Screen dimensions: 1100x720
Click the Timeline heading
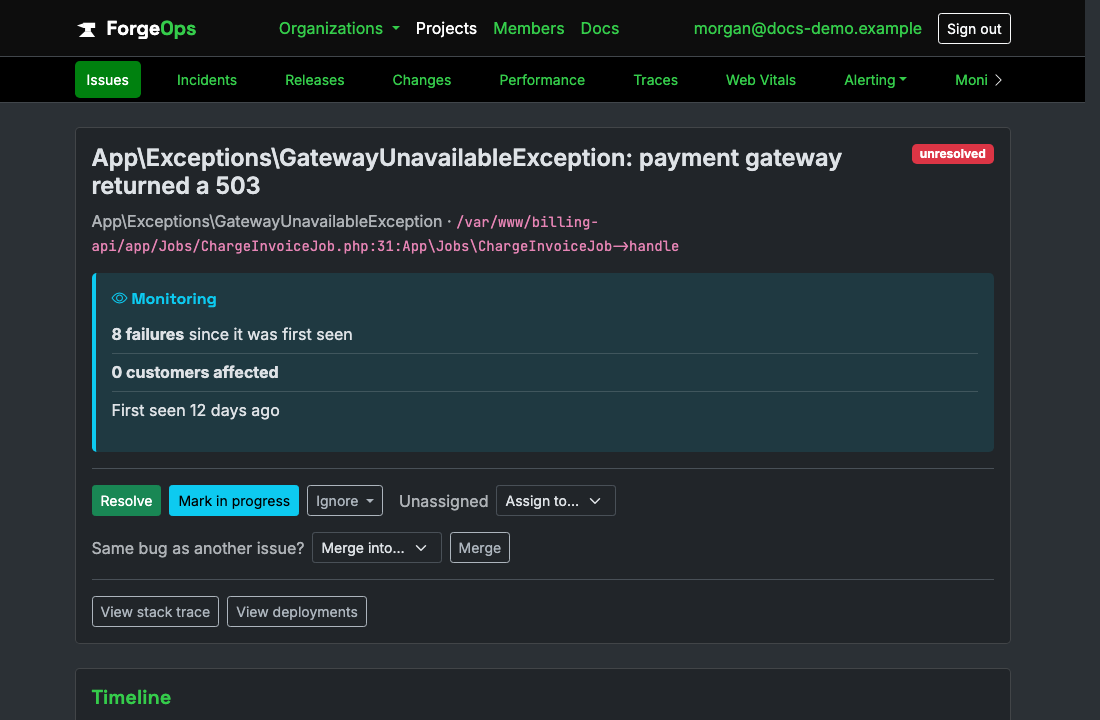pyautogui.click(x=131, y=698)
